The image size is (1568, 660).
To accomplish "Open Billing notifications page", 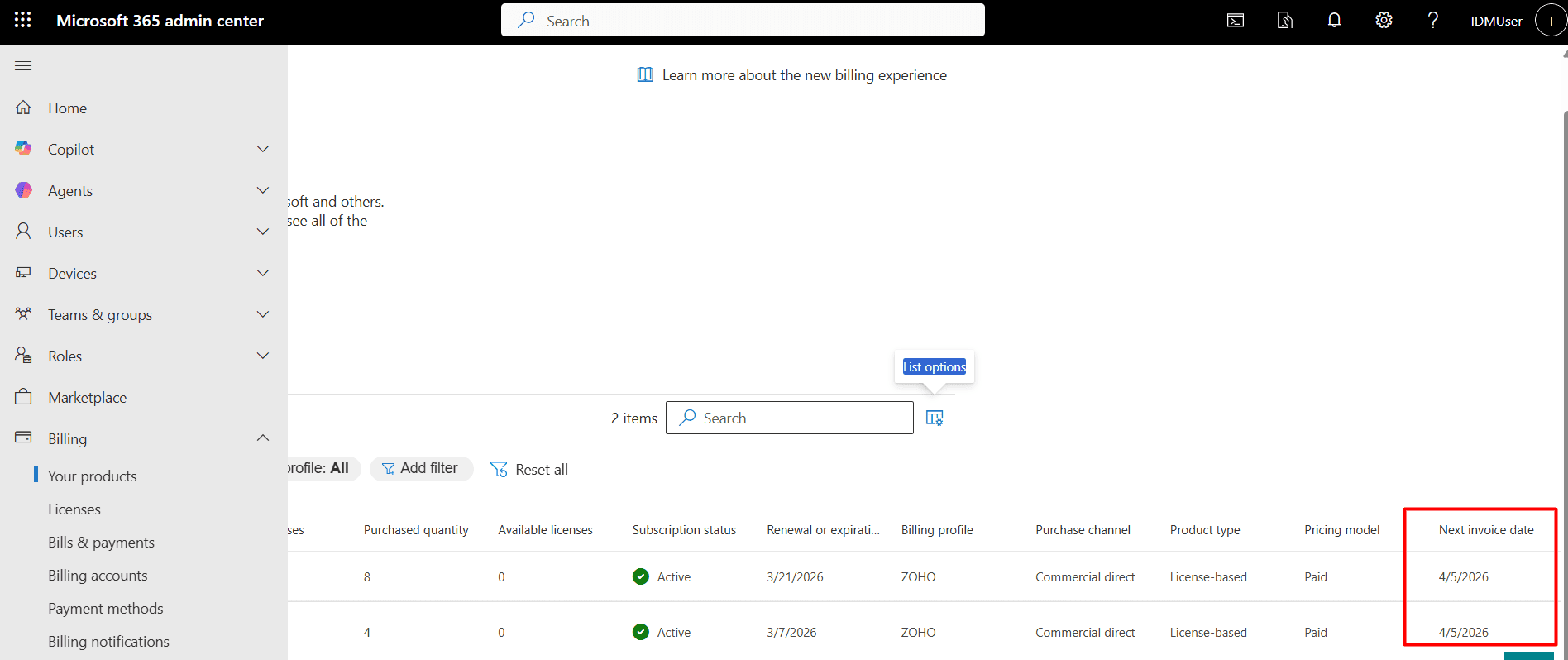I will pos(108,641).
